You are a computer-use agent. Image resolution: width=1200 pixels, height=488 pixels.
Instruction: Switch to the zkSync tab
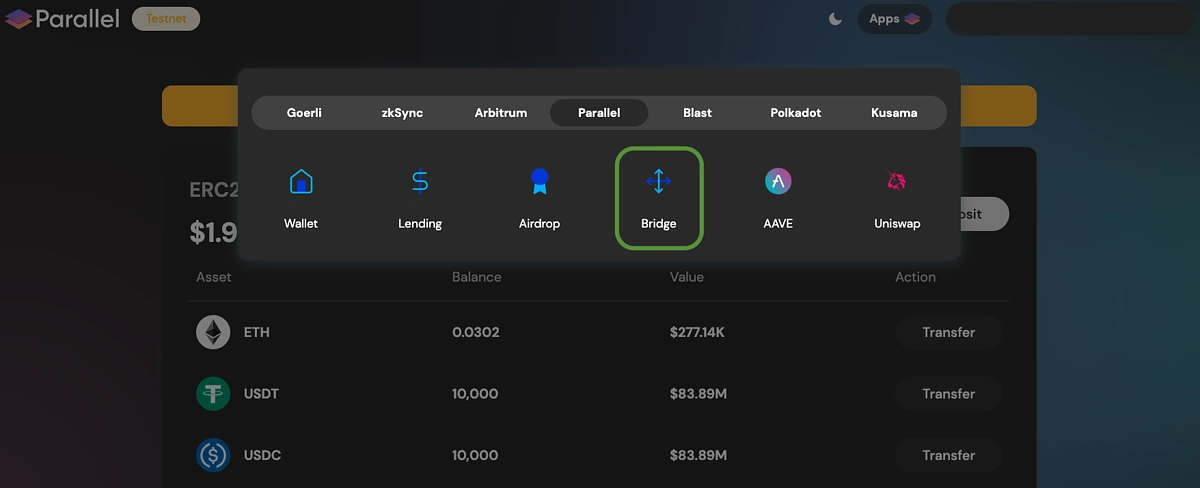coord(402,113)
